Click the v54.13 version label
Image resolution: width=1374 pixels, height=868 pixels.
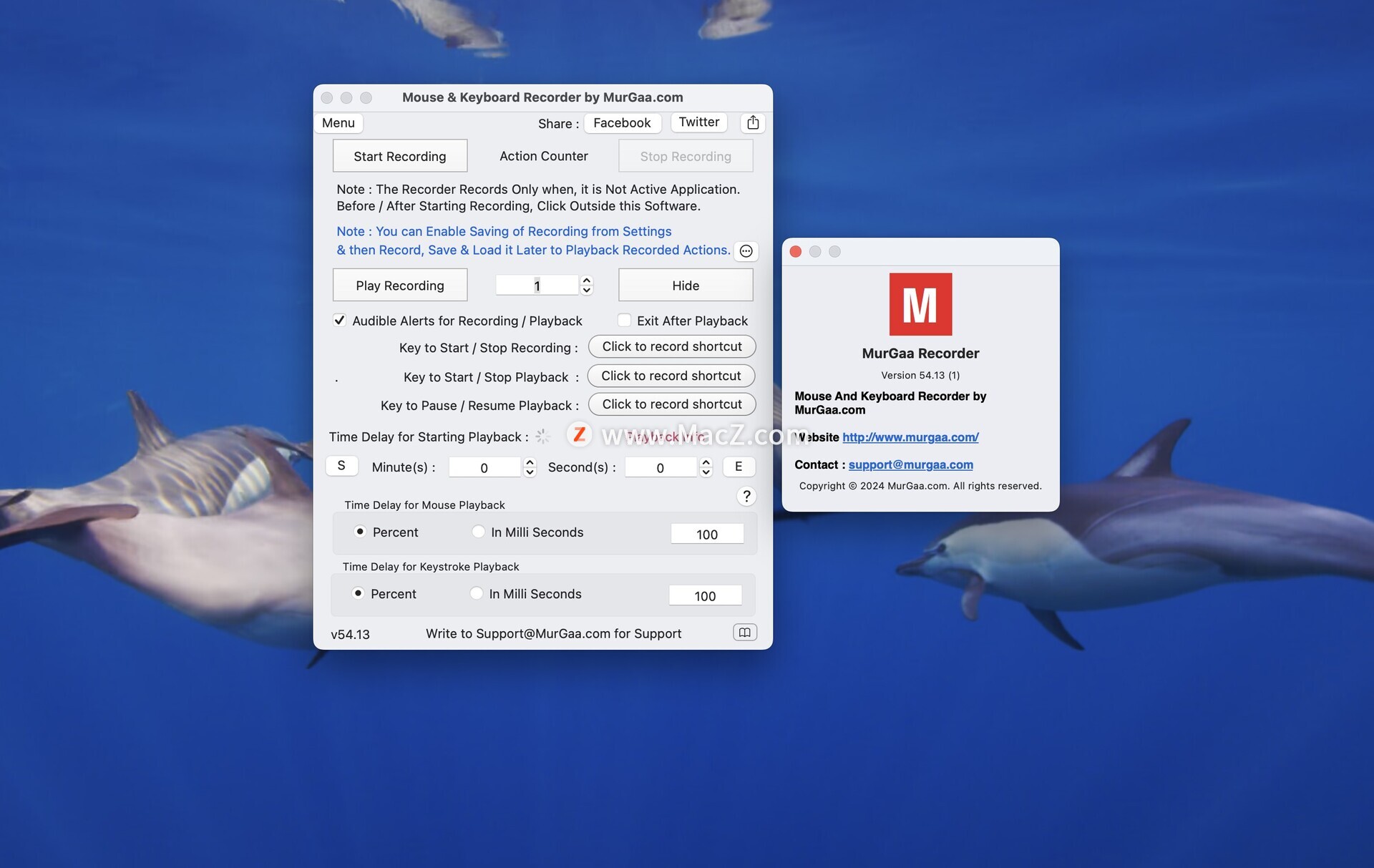pos(350,634)
